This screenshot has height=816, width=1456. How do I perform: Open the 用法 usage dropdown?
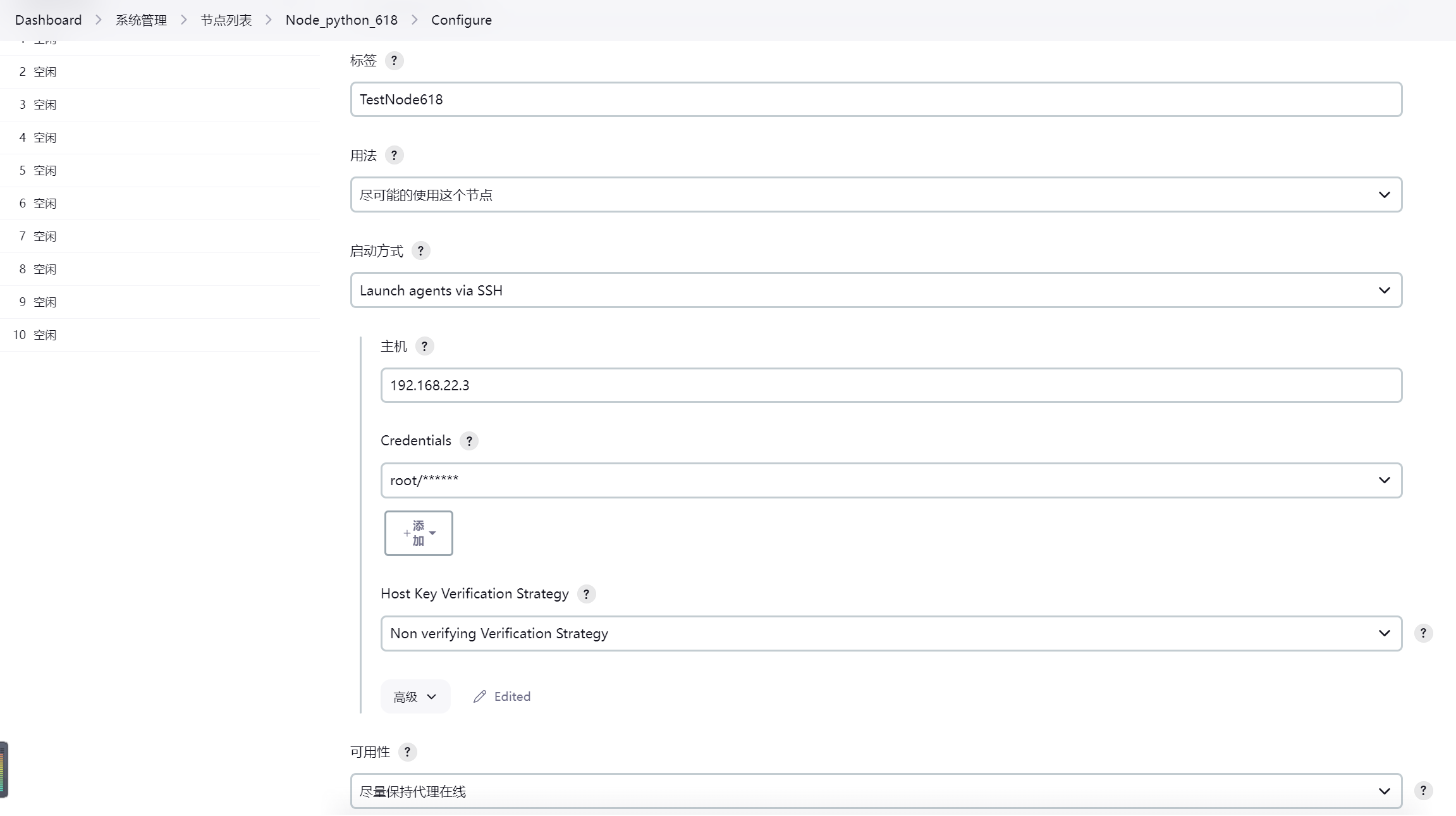(x=876, y=195)
